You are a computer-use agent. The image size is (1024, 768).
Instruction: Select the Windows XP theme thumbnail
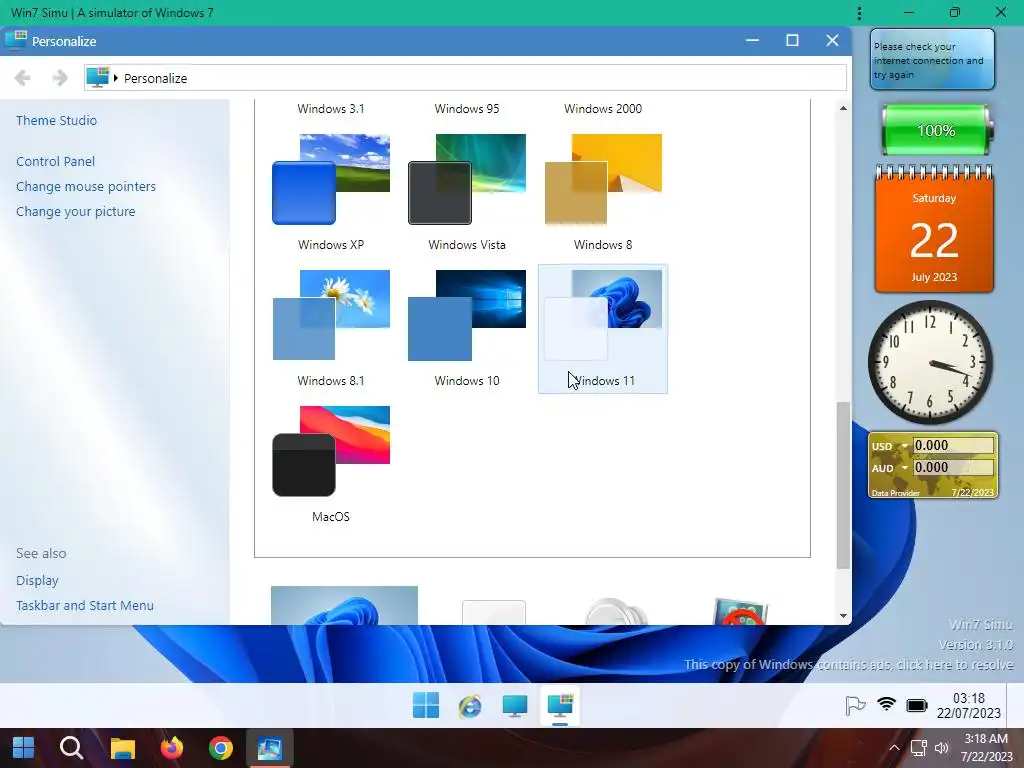coord(331,180)
